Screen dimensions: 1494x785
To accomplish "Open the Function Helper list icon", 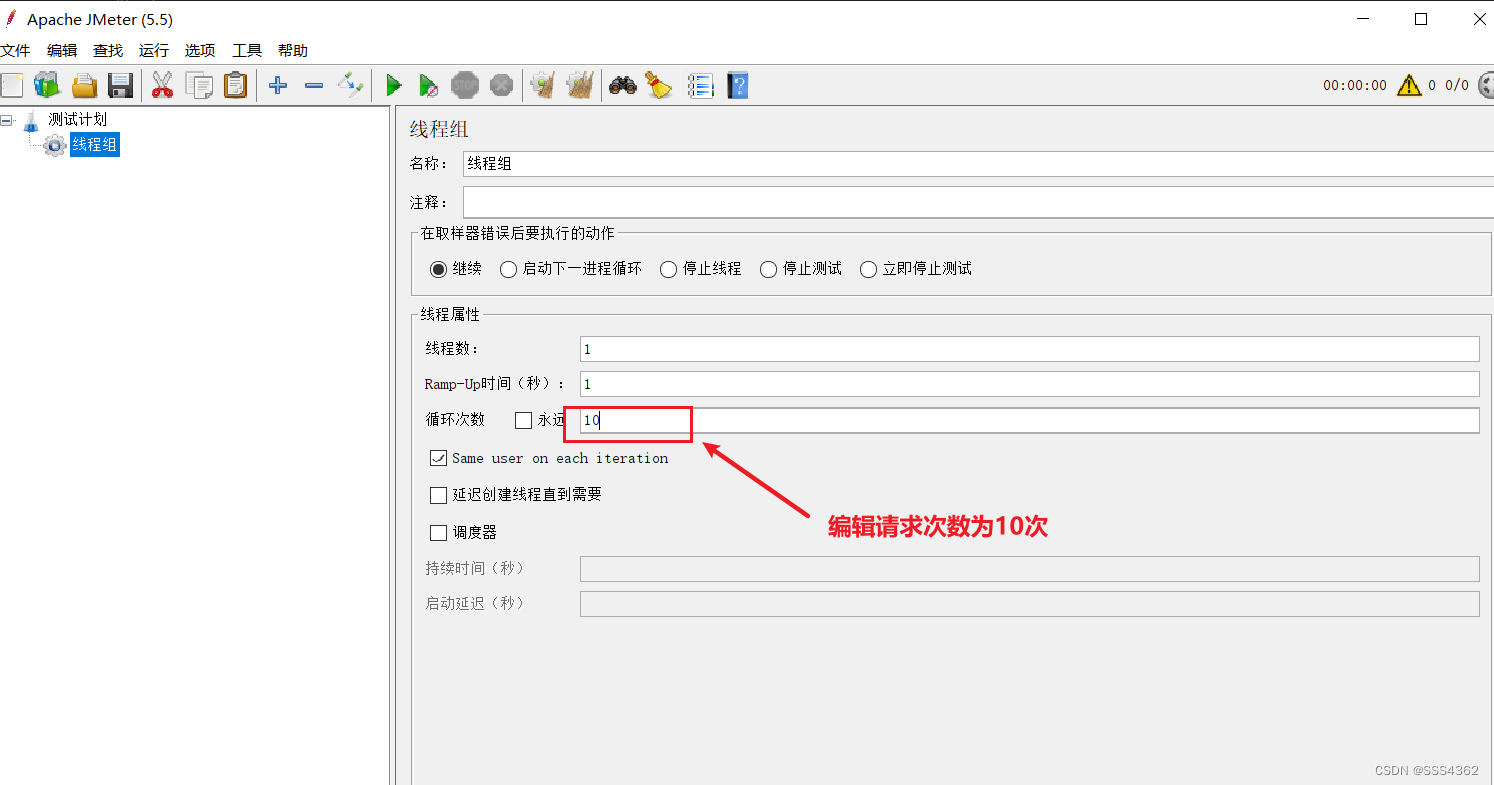I will coord(700,86).
